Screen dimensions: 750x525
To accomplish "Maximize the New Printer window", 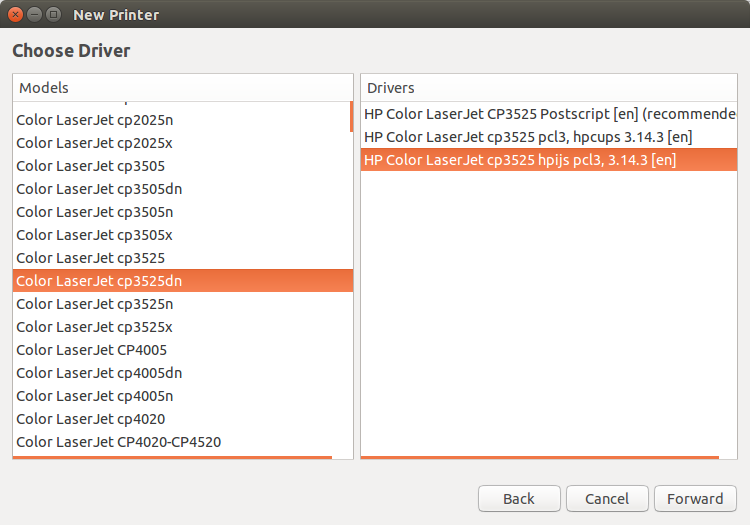I will tap(54, 15).
